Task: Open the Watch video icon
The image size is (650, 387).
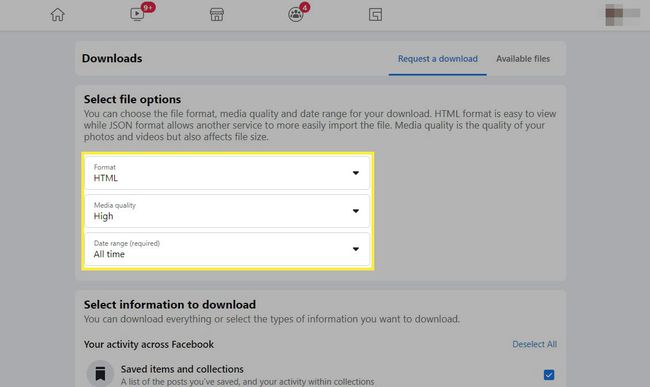Action: point(137,14)
